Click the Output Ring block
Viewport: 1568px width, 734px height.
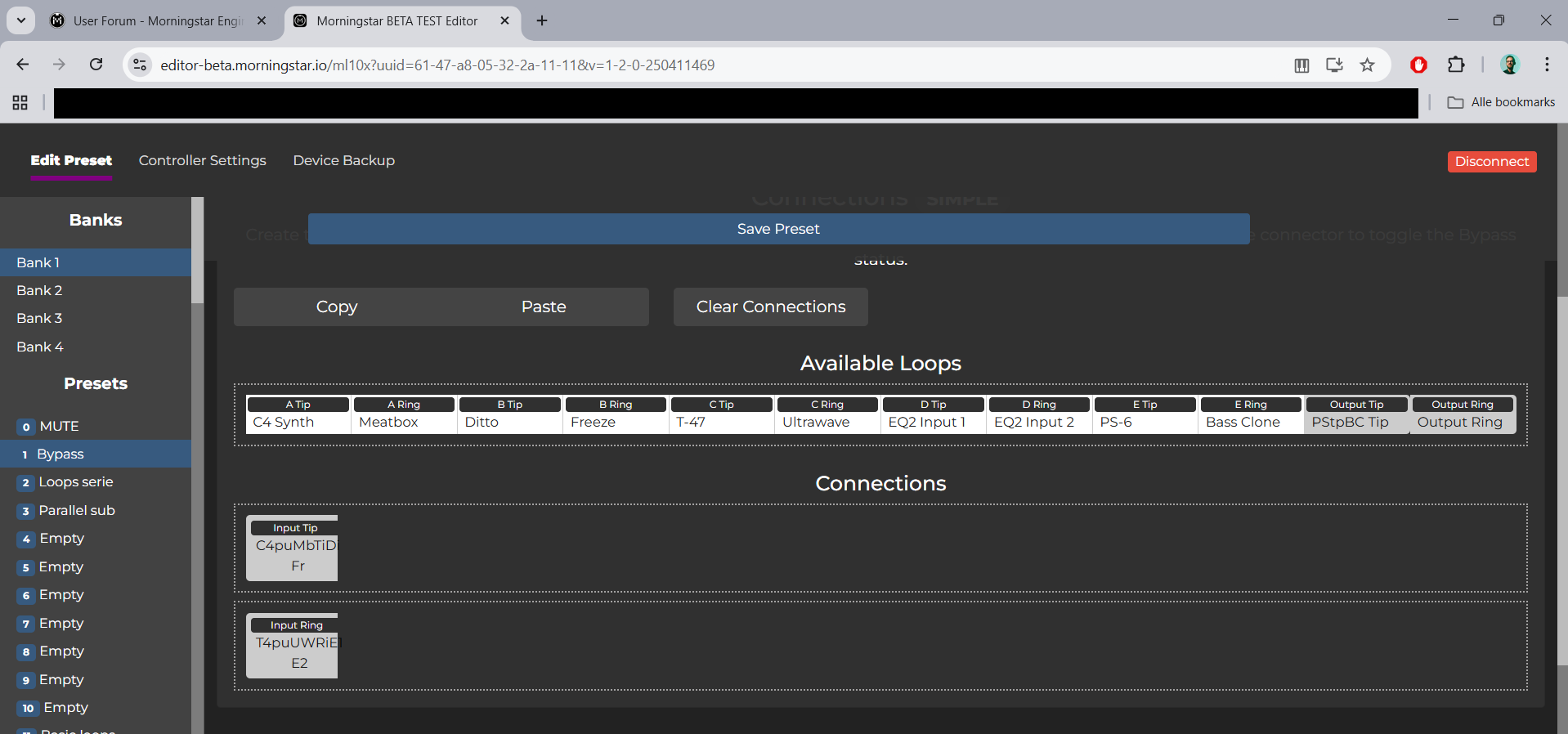point(1463,414)
